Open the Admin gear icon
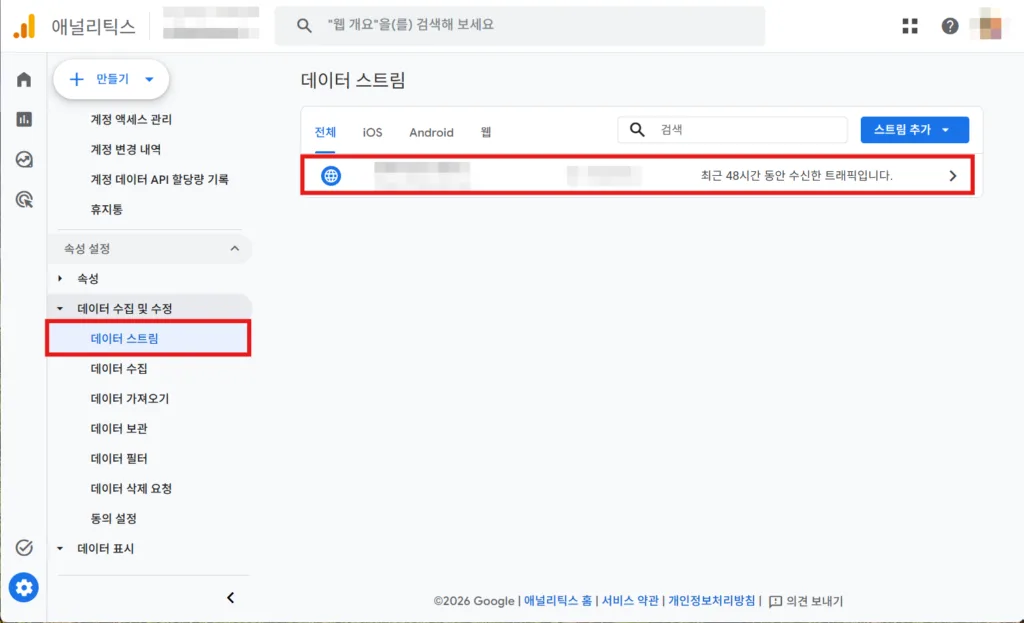This screenshot has height=623, width=1024. point(24,588)
